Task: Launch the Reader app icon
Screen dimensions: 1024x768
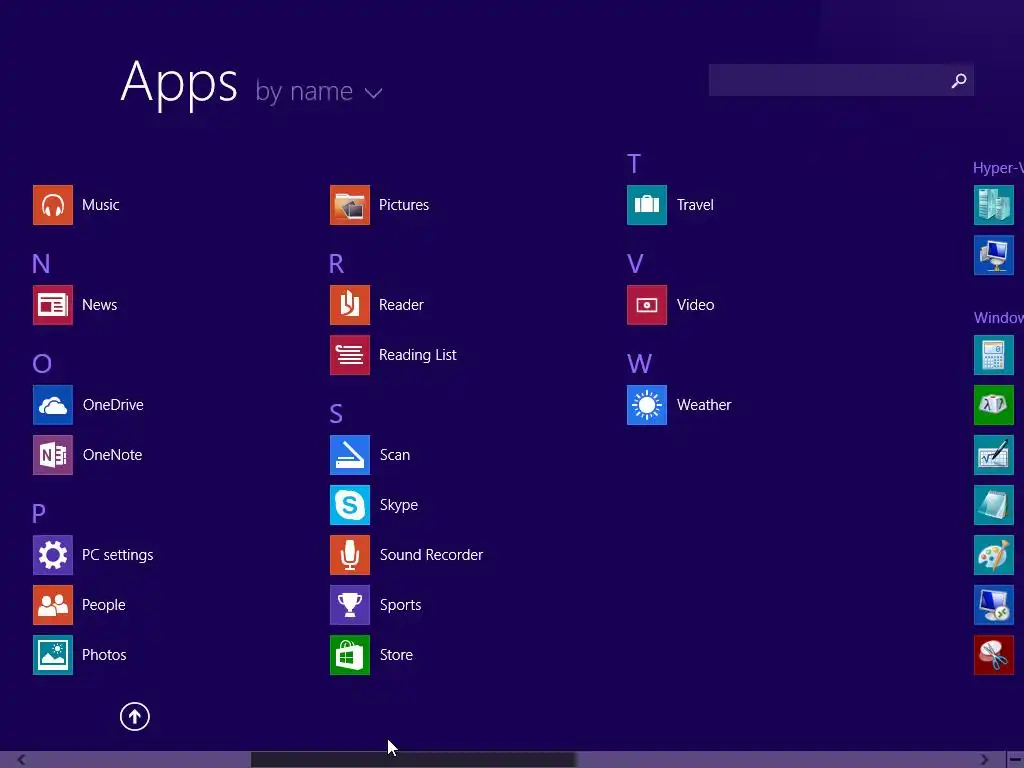Action: [x=350, y=305]
